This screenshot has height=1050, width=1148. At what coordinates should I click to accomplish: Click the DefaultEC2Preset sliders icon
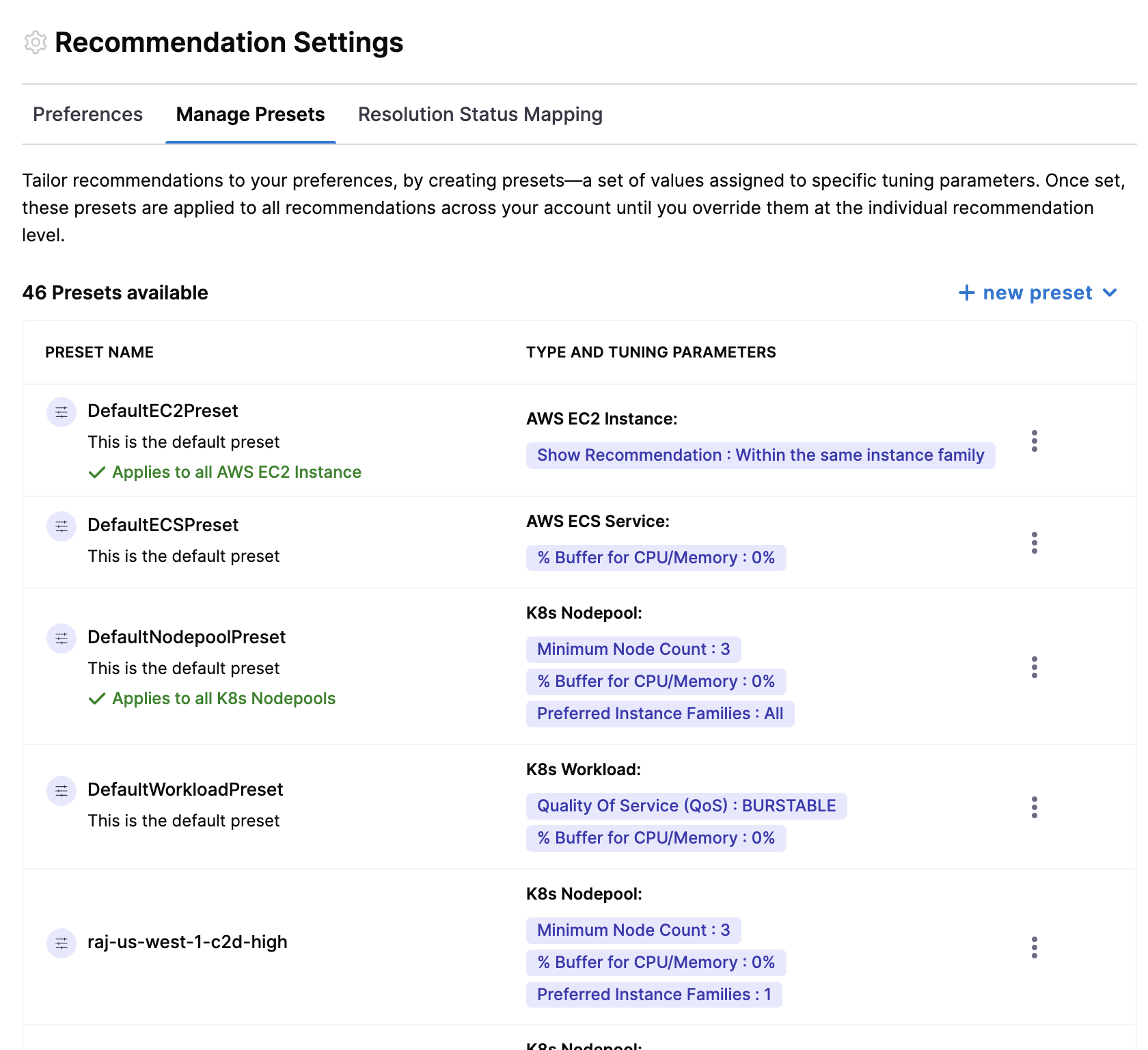point(61,412)
